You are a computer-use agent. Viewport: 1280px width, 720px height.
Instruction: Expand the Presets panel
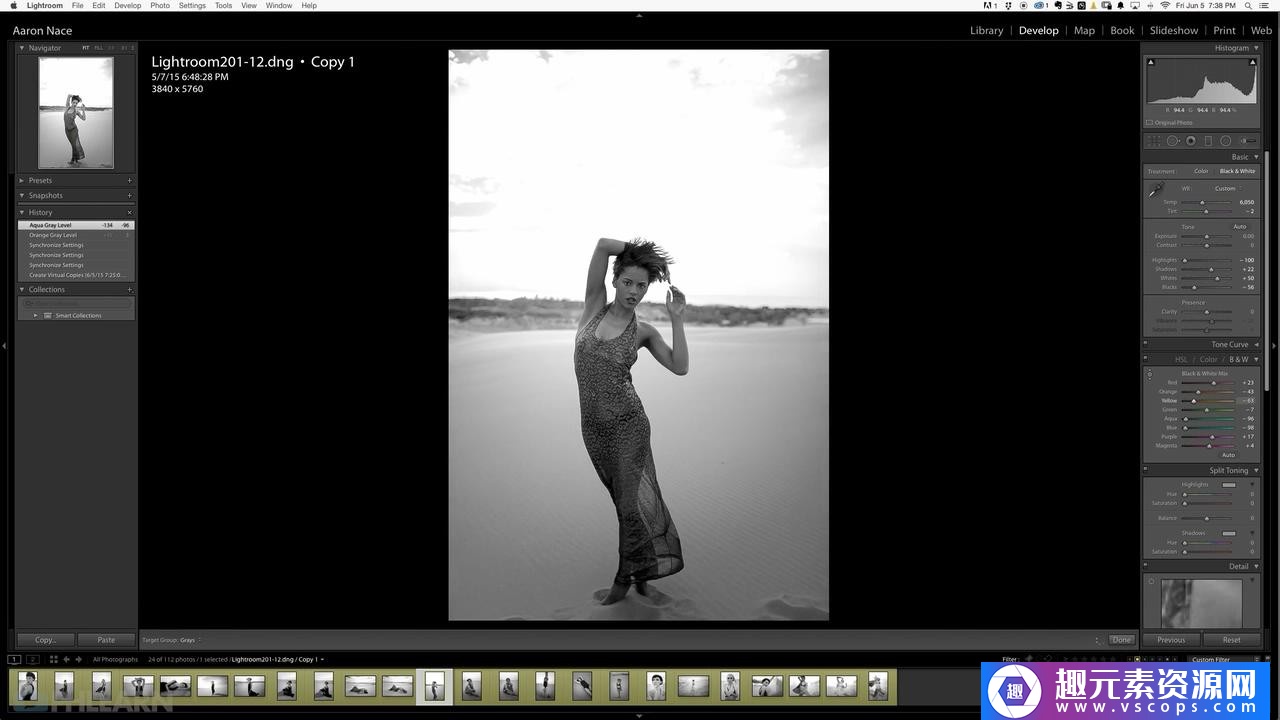22,181
